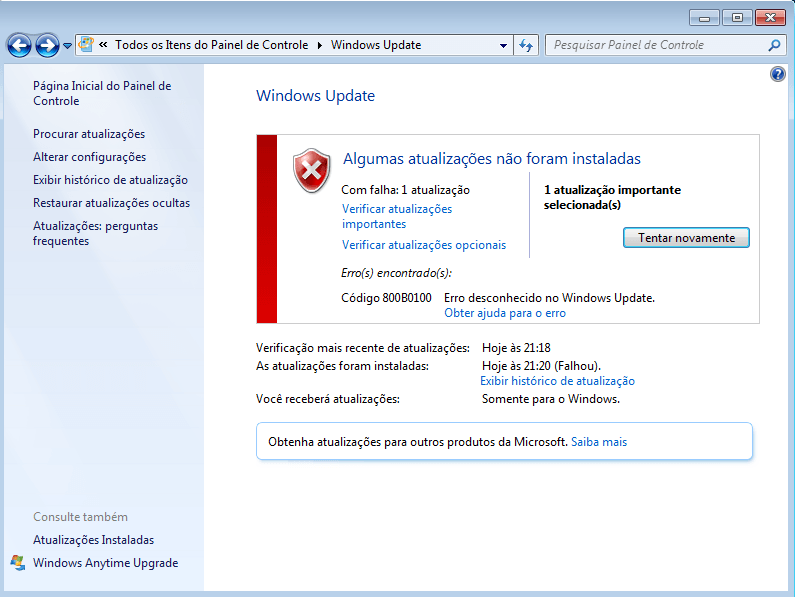Open help with the blue question mark icon
The image size is (795, 597).
[777, 74]
